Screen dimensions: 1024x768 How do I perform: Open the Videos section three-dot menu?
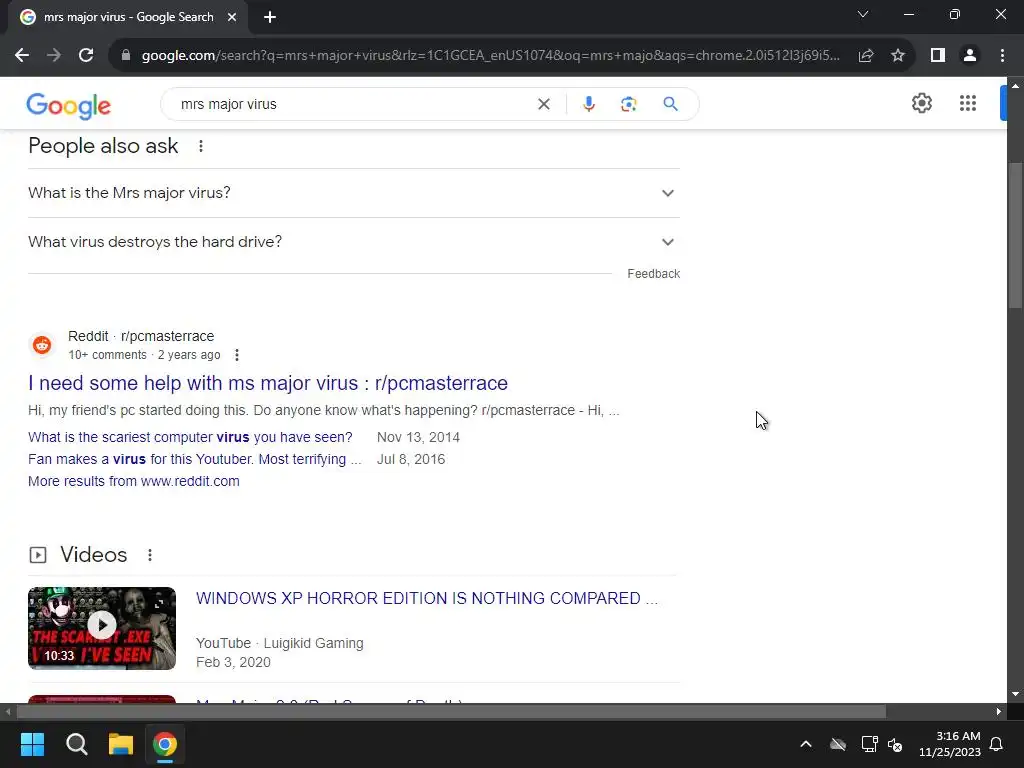[x=150, y=555]
